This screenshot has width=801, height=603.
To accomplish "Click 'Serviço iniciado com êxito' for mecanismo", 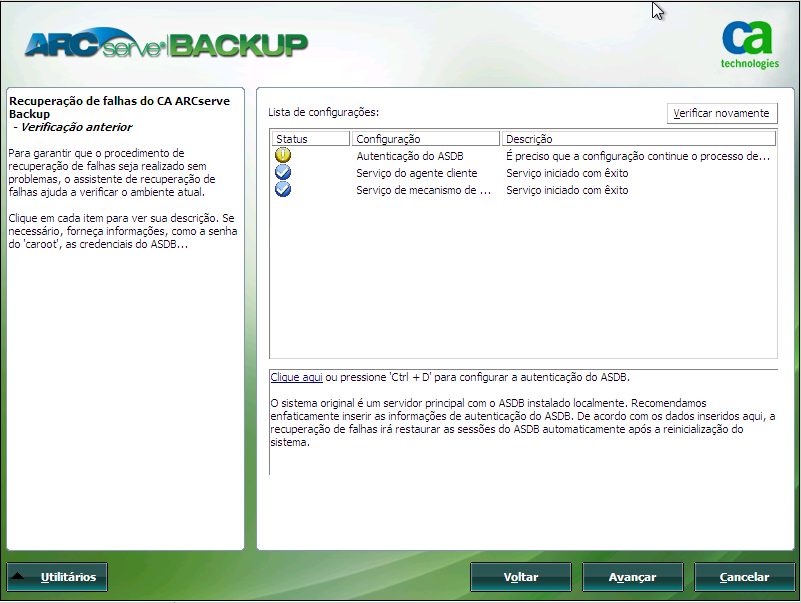I will coord(567,190).
